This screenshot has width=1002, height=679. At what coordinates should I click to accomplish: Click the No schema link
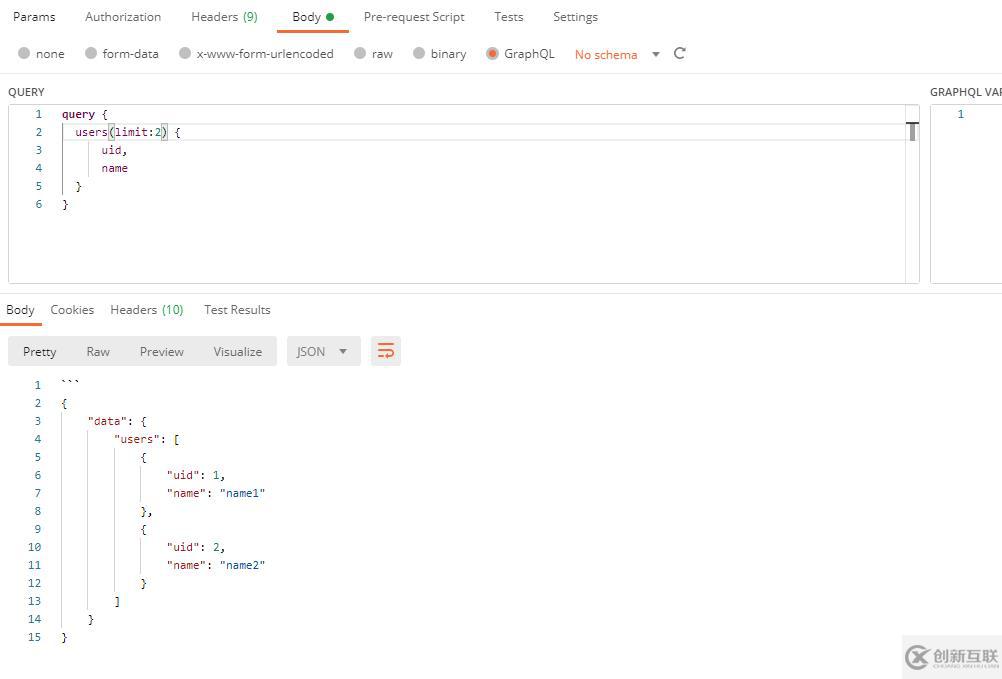(606, 54)
